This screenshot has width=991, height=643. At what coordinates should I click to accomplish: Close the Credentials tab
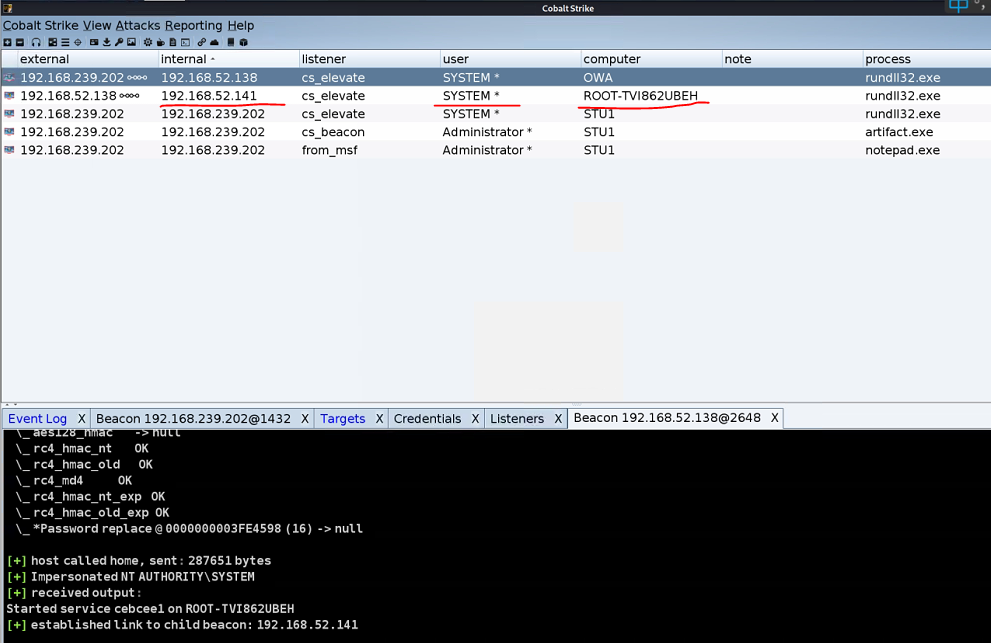[475, 419]
